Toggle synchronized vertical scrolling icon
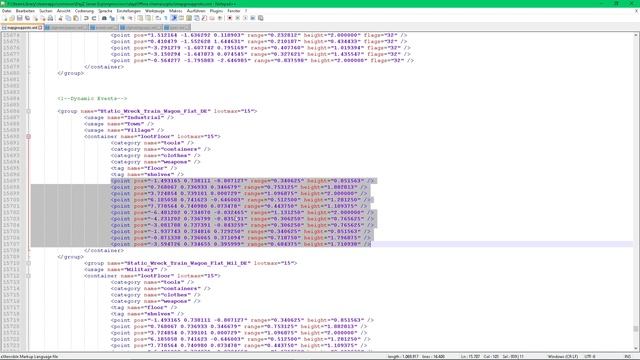This screenshot has height=360, width=640. click(140, 18)
